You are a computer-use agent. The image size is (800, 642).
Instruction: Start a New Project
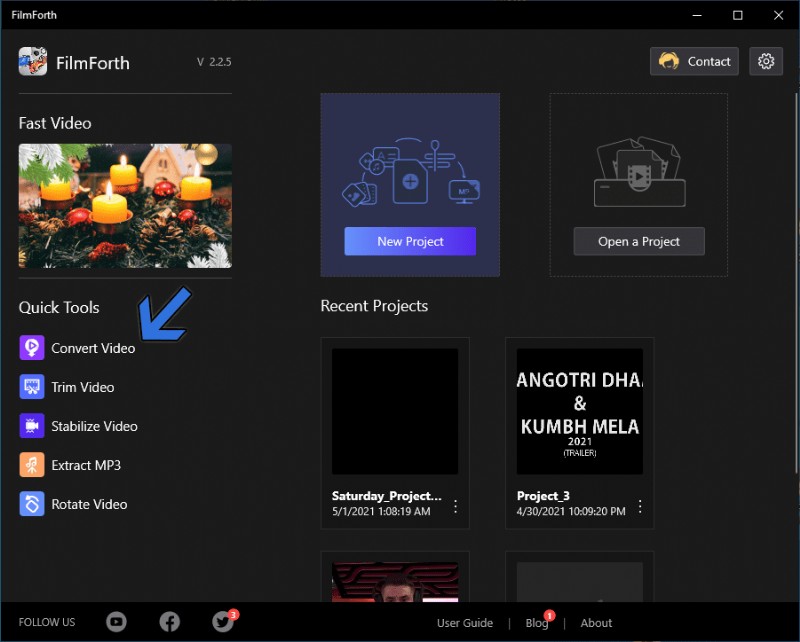tap(409, 241)
